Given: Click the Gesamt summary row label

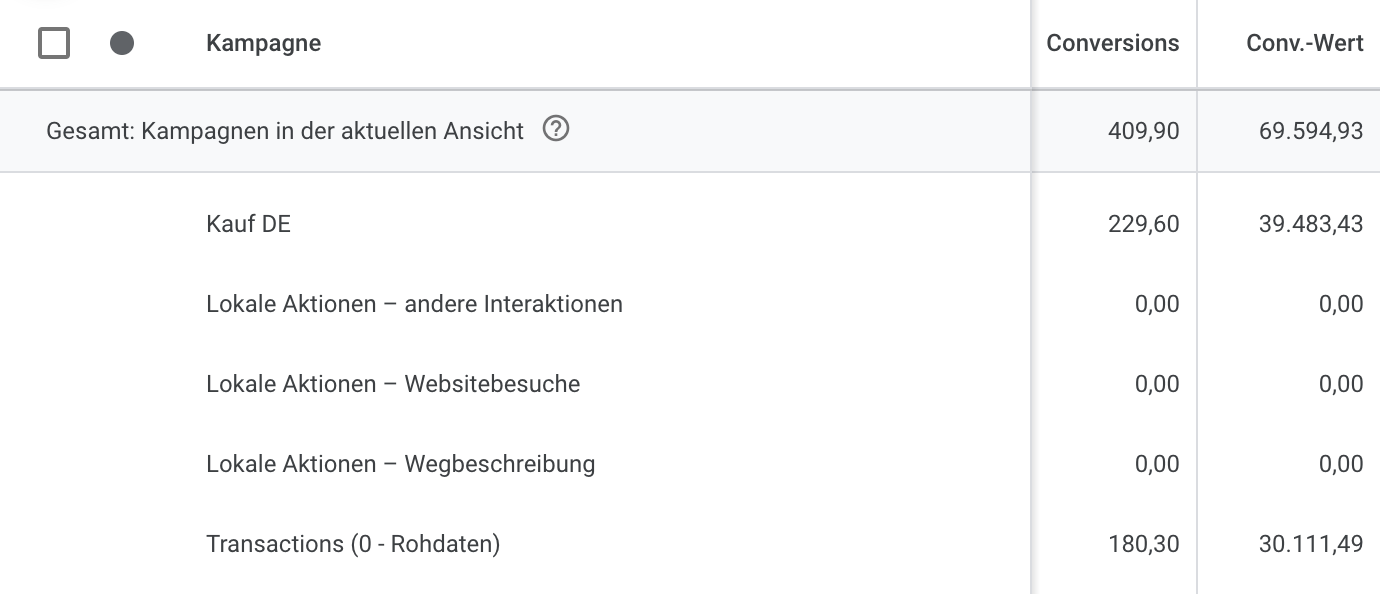Looking at the screenshot, I should pos(285,131).
